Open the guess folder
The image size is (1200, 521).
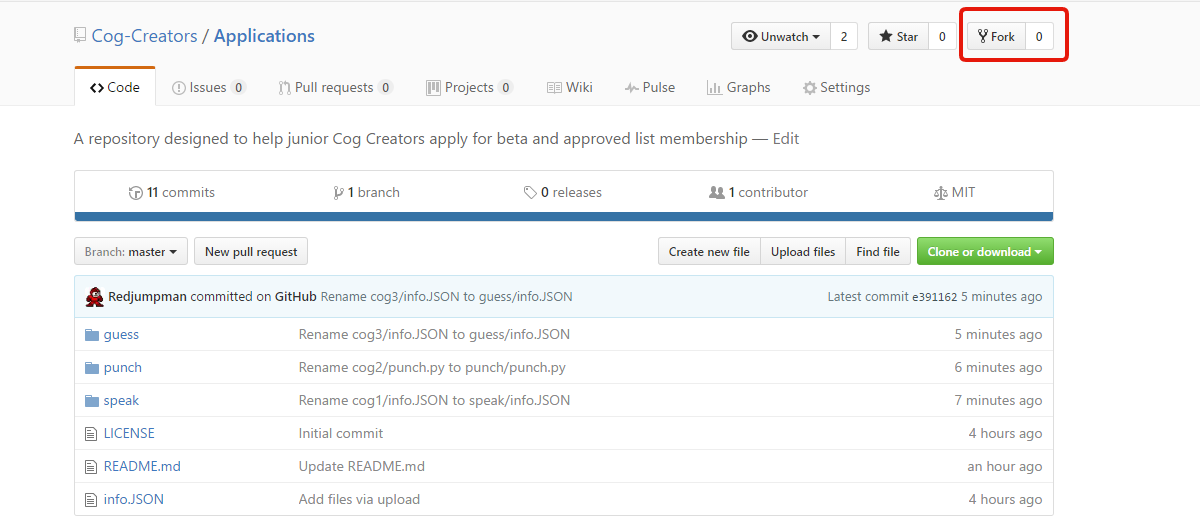(x=121, y=334)
